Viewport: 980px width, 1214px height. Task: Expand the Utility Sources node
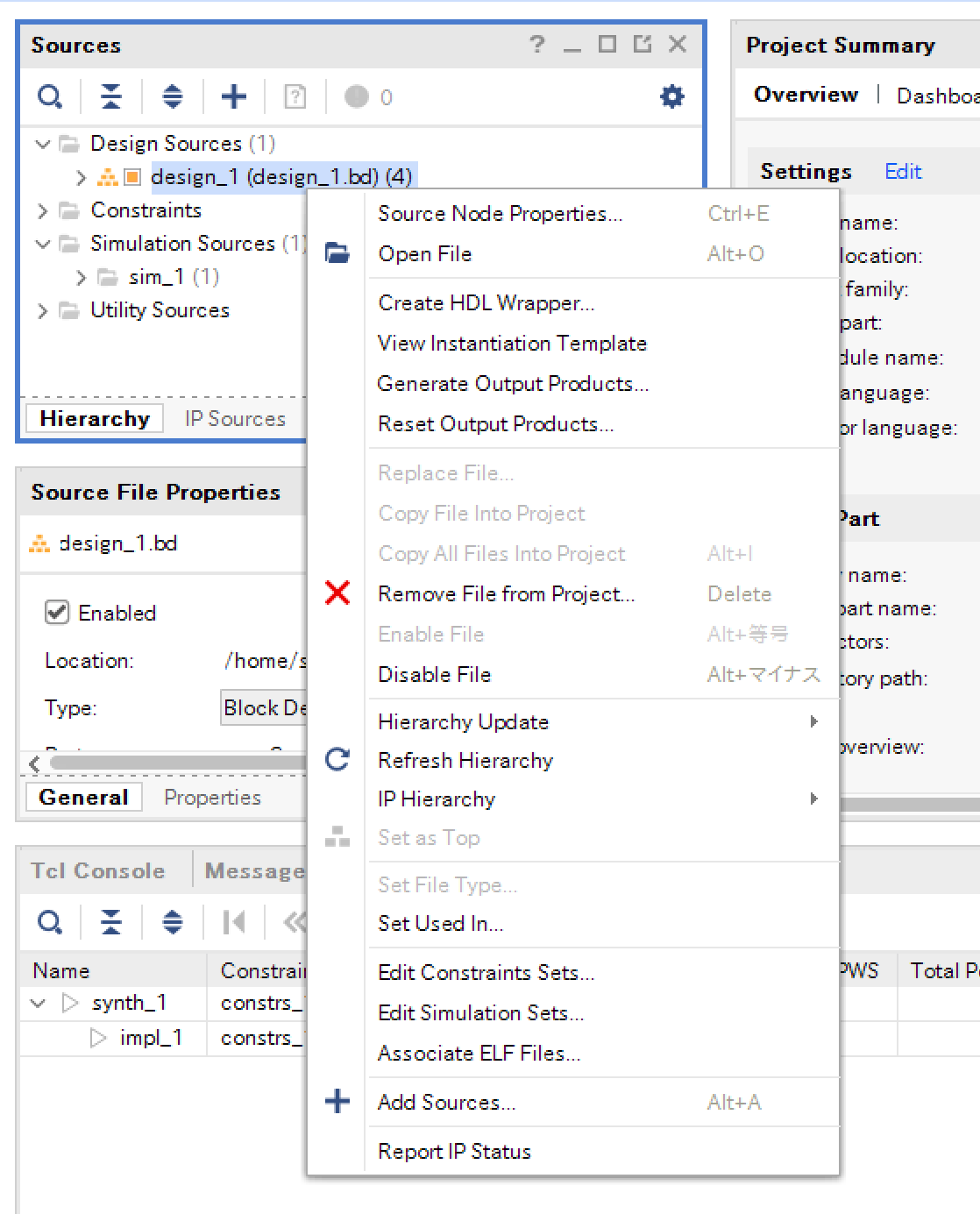[42, 310]
